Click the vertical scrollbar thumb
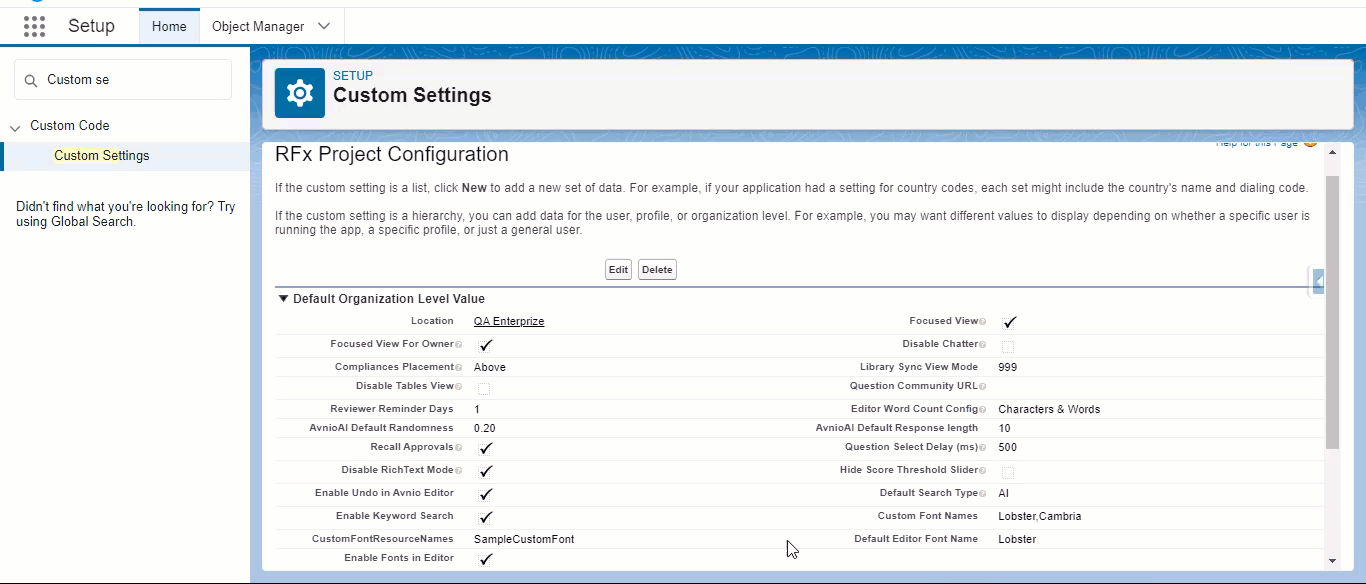The image size is (1366, 584). [1332, 313]
